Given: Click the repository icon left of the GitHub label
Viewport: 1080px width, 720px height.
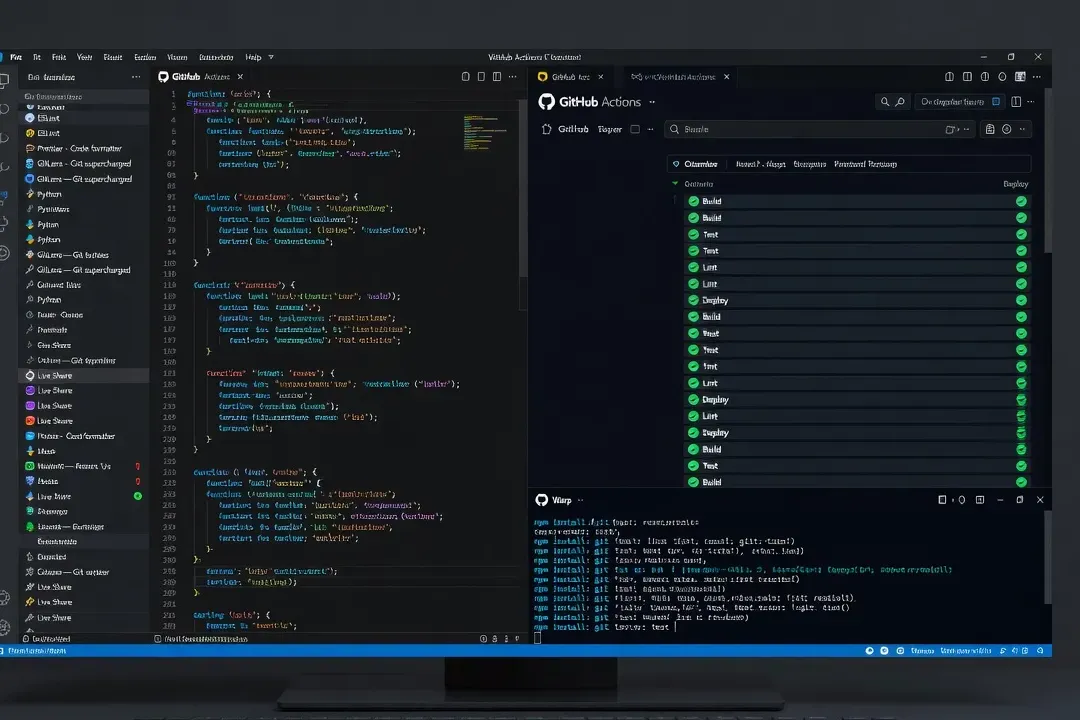Looking at the screenshot, I should tap(546, 129).
